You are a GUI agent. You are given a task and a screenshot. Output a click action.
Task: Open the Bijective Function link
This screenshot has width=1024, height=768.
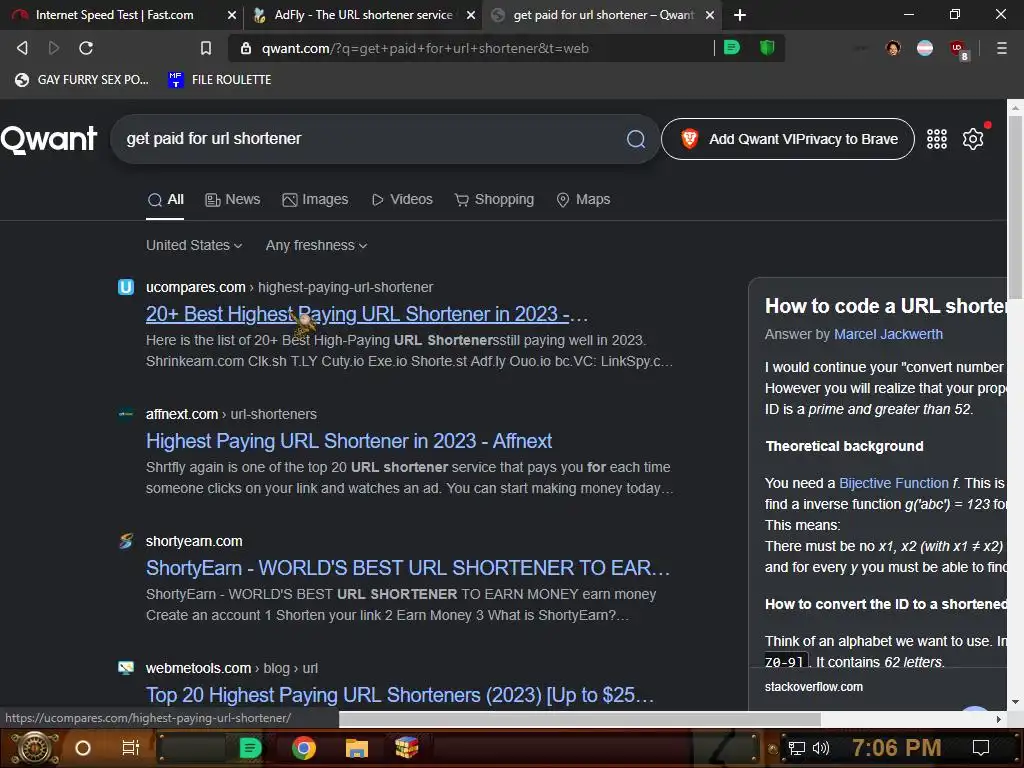point(893,483)
